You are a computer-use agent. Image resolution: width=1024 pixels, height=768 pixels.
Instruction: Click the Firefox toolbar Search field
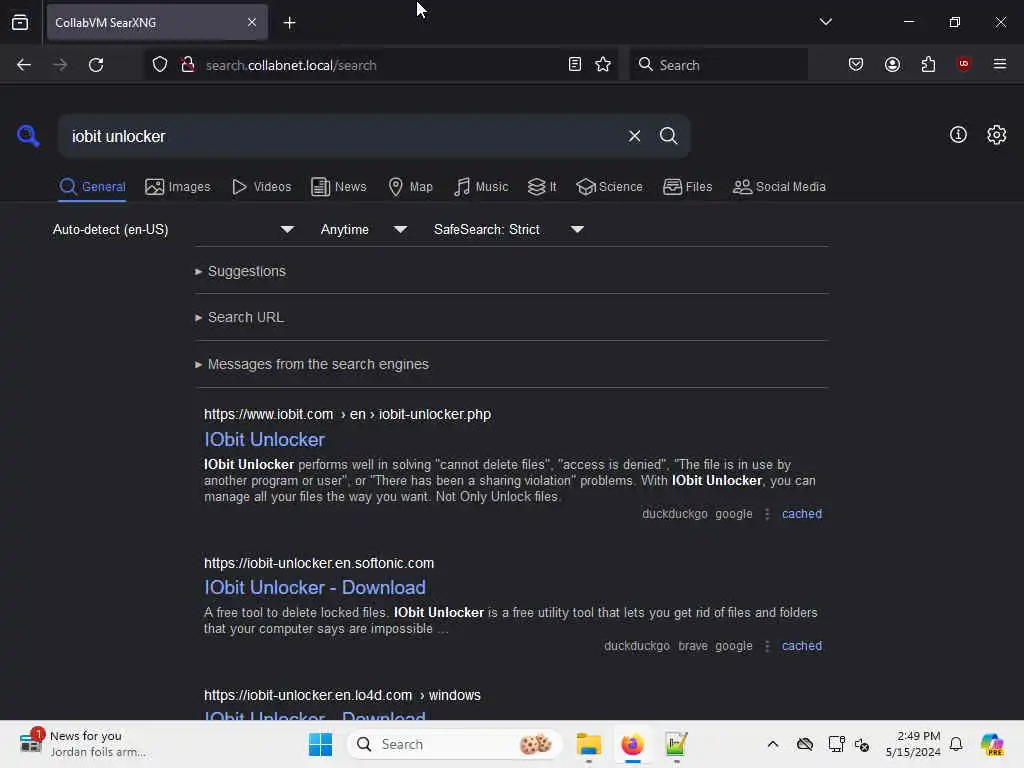pyautogui.click(x=718, y=65)
